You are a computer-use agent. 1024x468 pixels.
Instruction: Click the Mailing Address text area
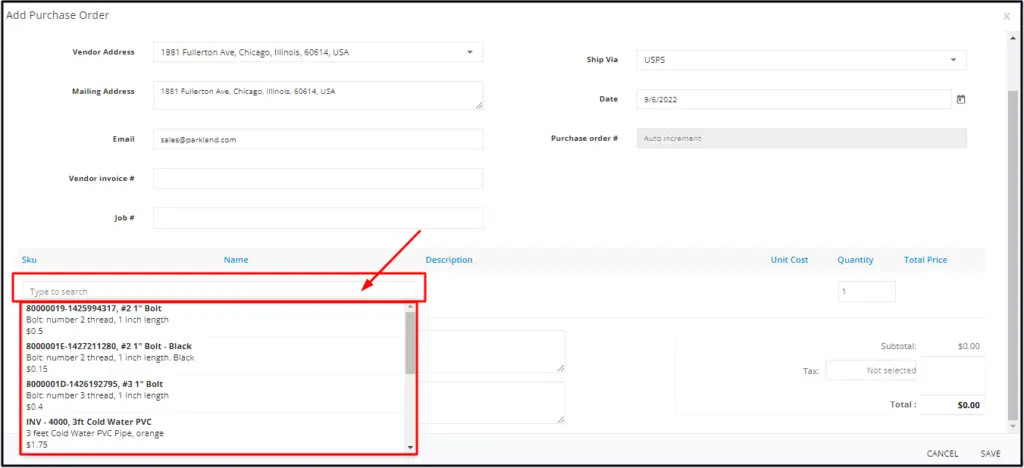(x=318, y=95)
